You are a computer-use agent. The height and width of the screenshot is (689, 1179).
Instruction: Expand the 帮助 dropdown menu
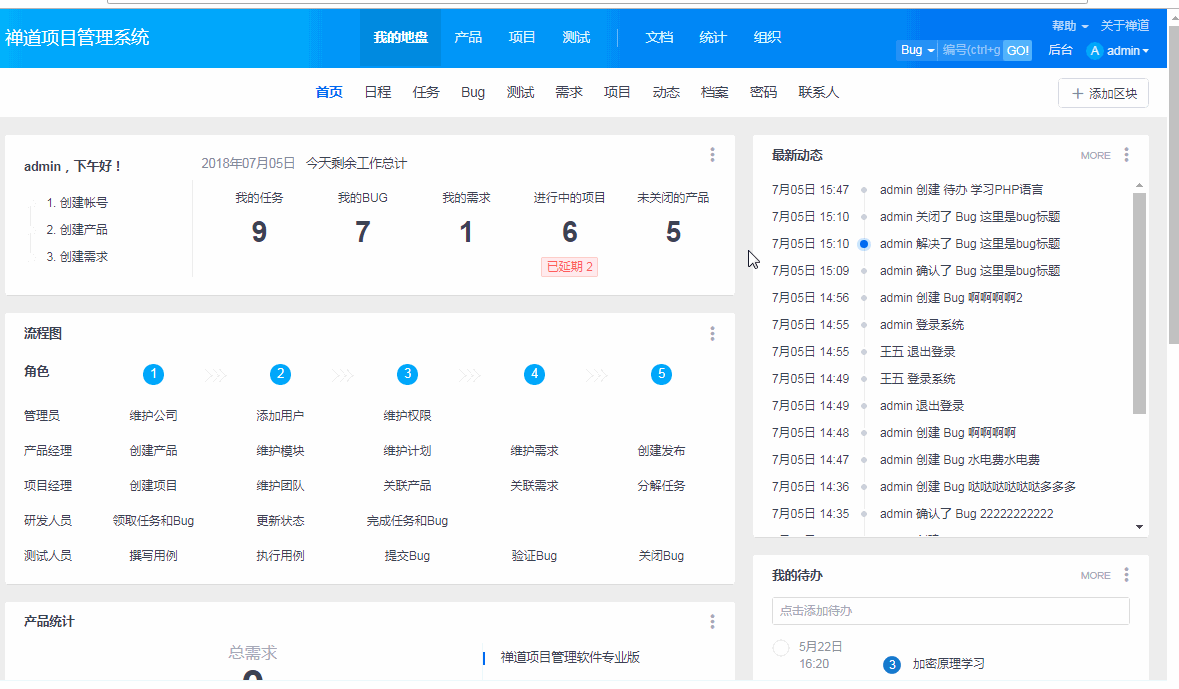pyautogui.click(x=1070, y=26)
